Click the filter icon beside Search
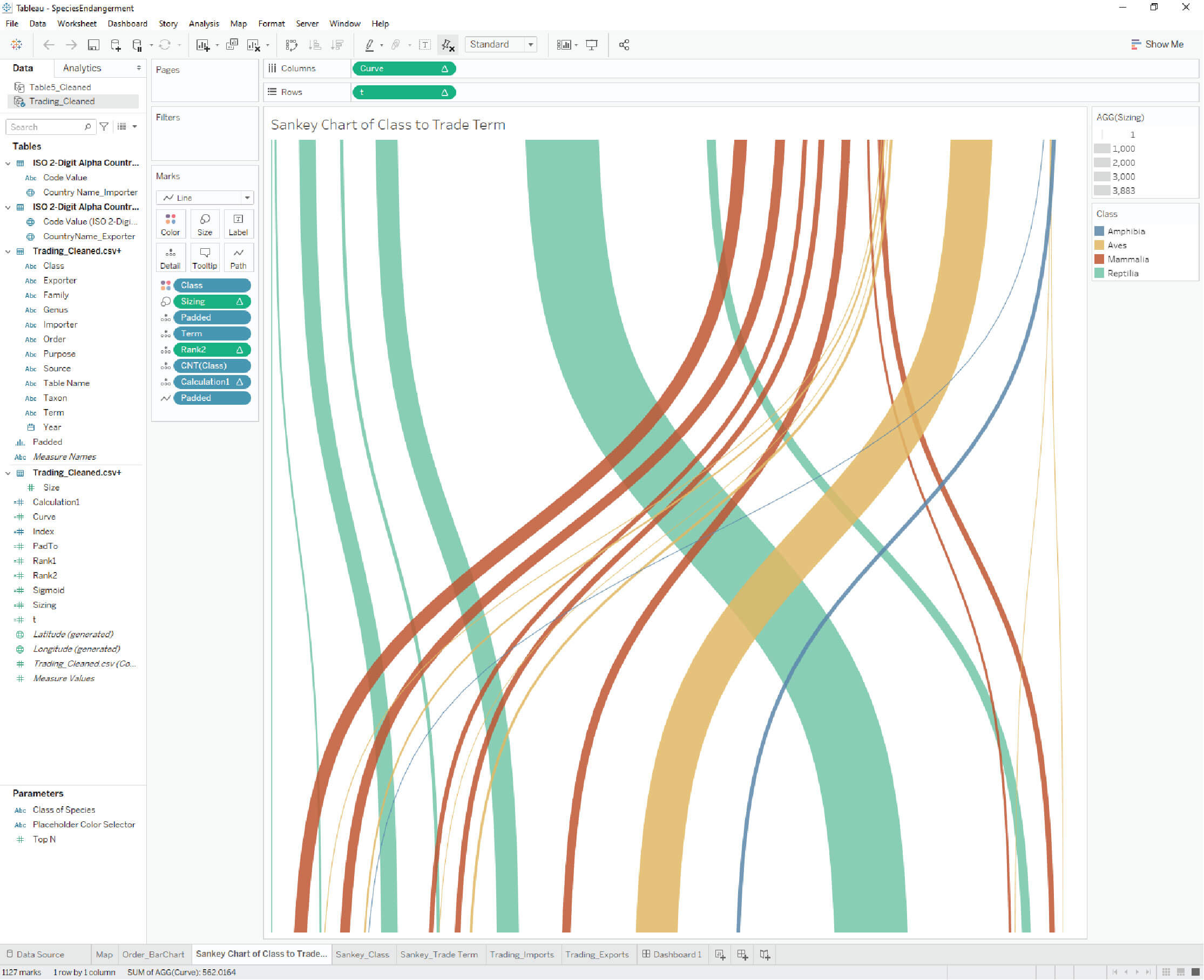Viewport: 1204px width, 980px height. [x=105, y=126]
